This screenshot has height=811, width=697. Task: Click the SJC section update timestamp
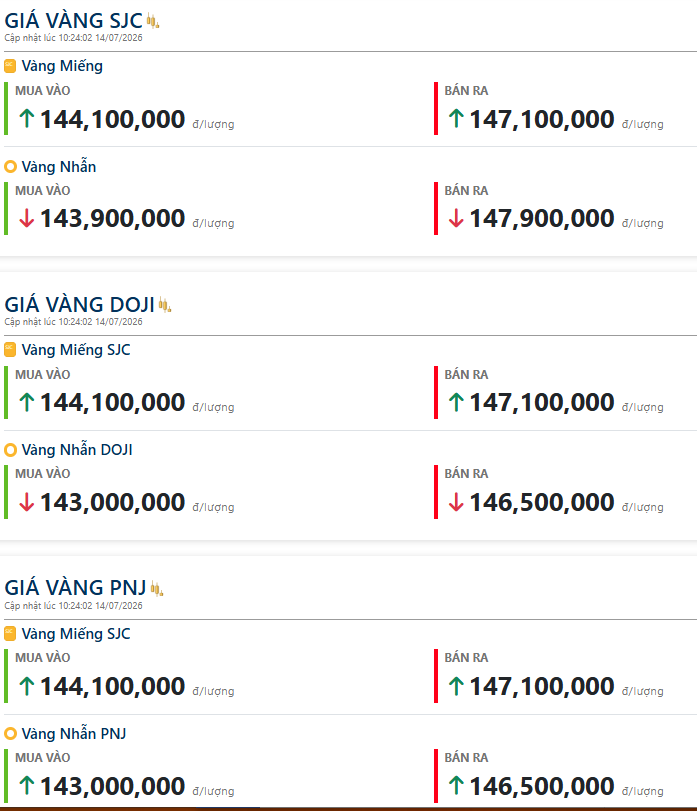[x=73, y=38]
